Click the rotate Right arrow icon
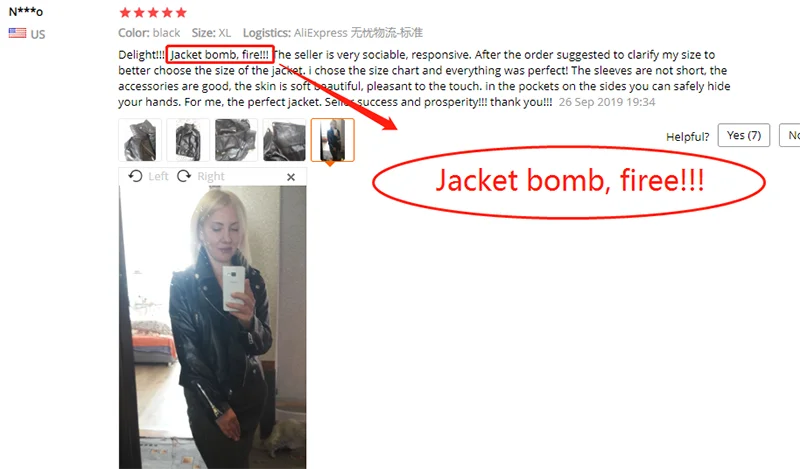800x469 pixels. click(184, 176)
